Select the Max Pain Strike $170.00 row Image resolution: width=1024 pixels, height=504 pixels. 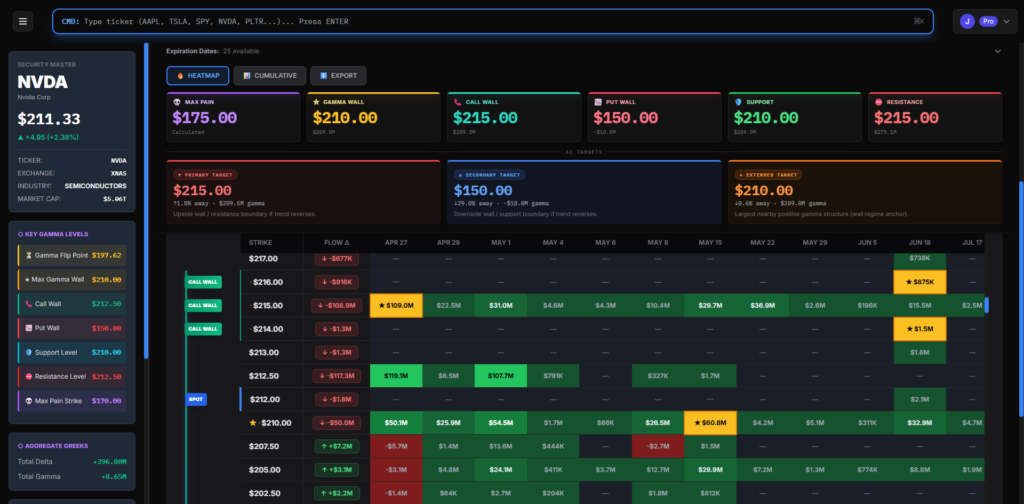(x=72, y=401)
